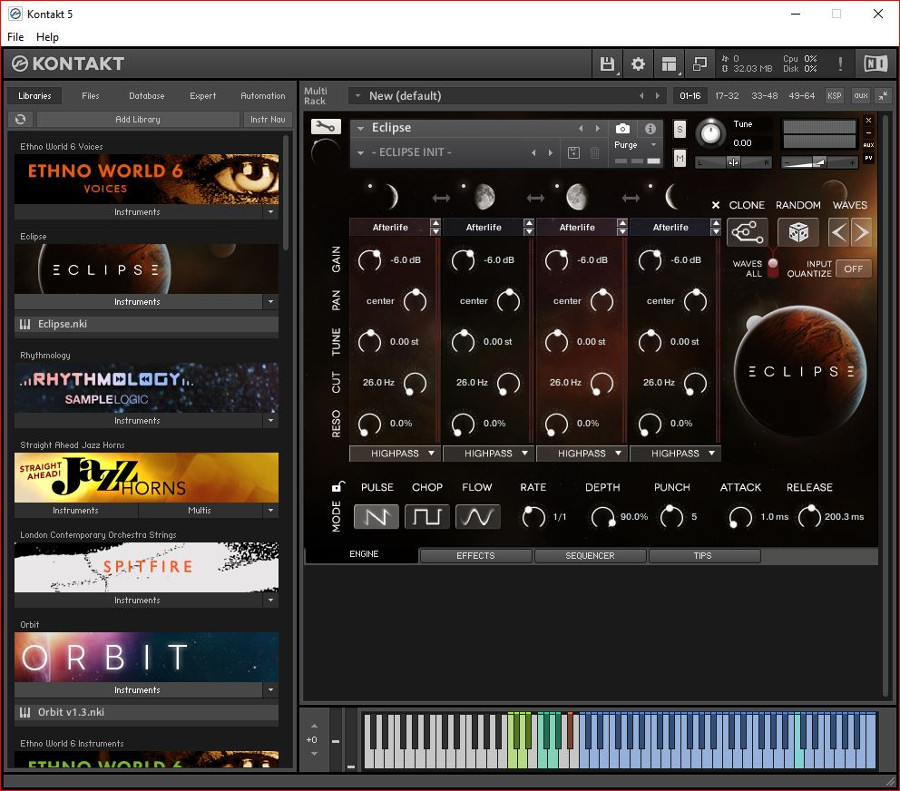Click the workspace layout icon in header
900x791 pixels.
[x=669, y=64]
